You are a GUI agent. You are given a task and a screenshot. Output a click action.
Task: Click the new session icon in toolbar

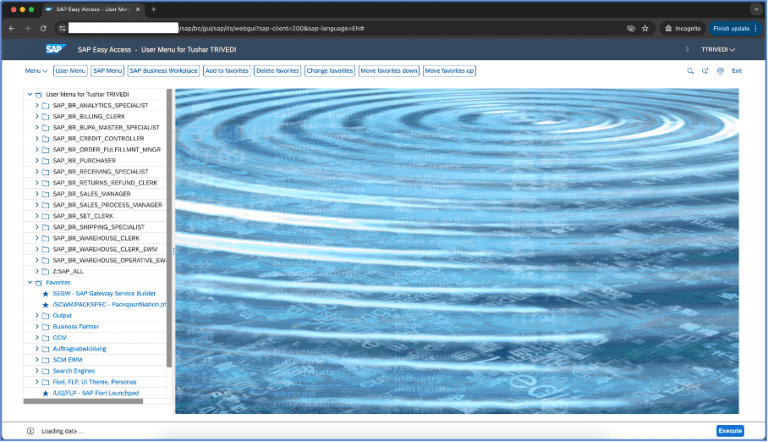coord(705,71)
